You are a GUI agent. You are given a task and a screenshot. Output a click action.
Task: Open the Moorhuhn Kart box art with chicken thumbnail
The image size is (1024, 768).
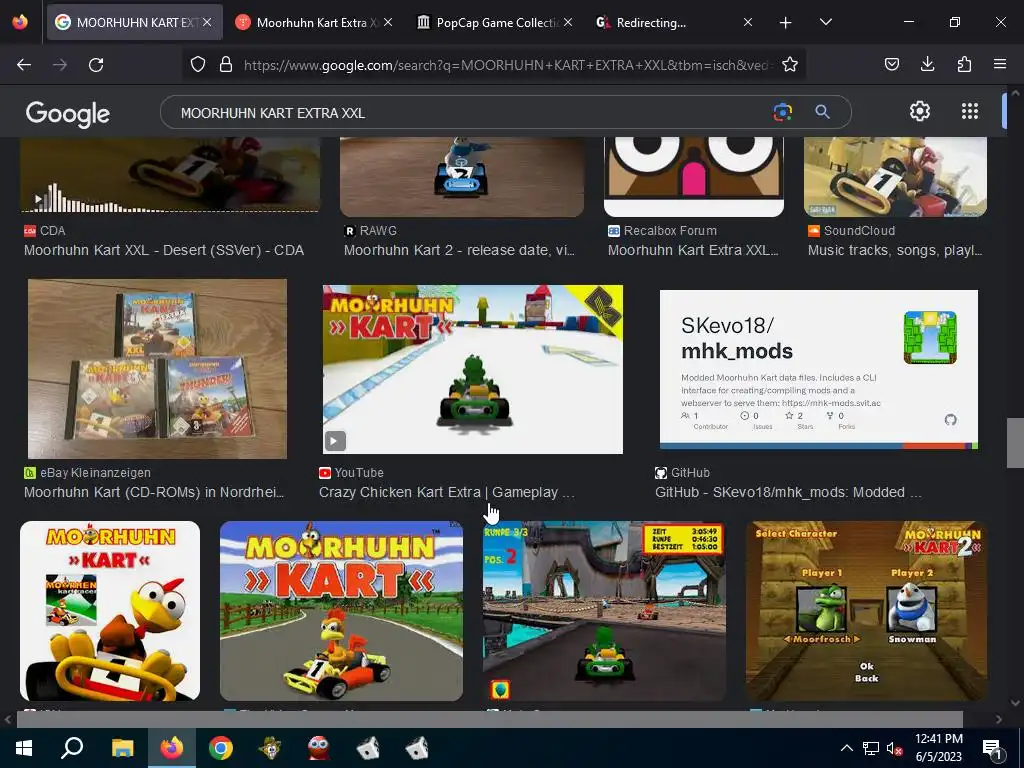click(x=110, y=611)
